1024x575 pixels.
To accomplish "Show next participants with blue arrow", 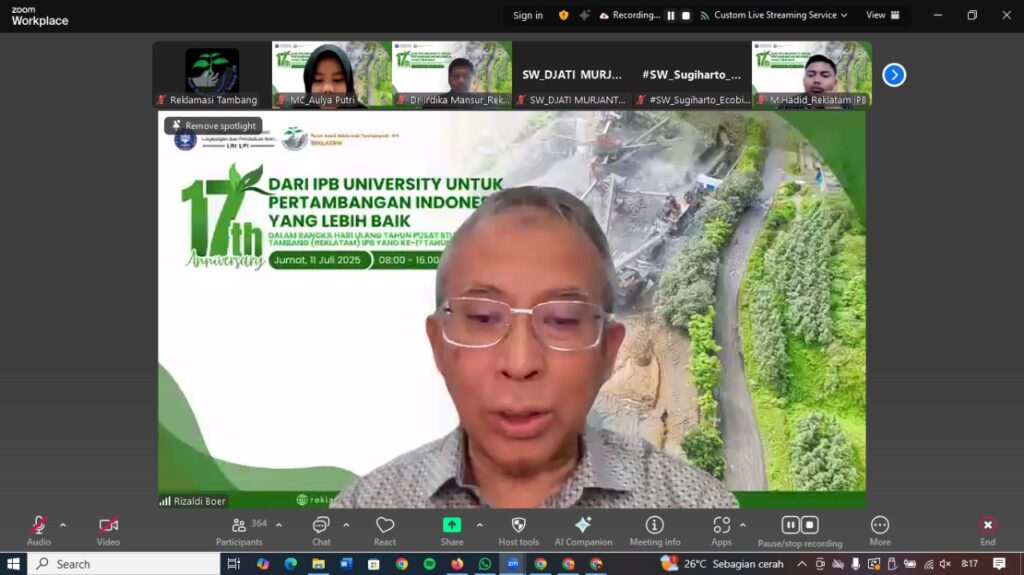I will click(894, 75).
